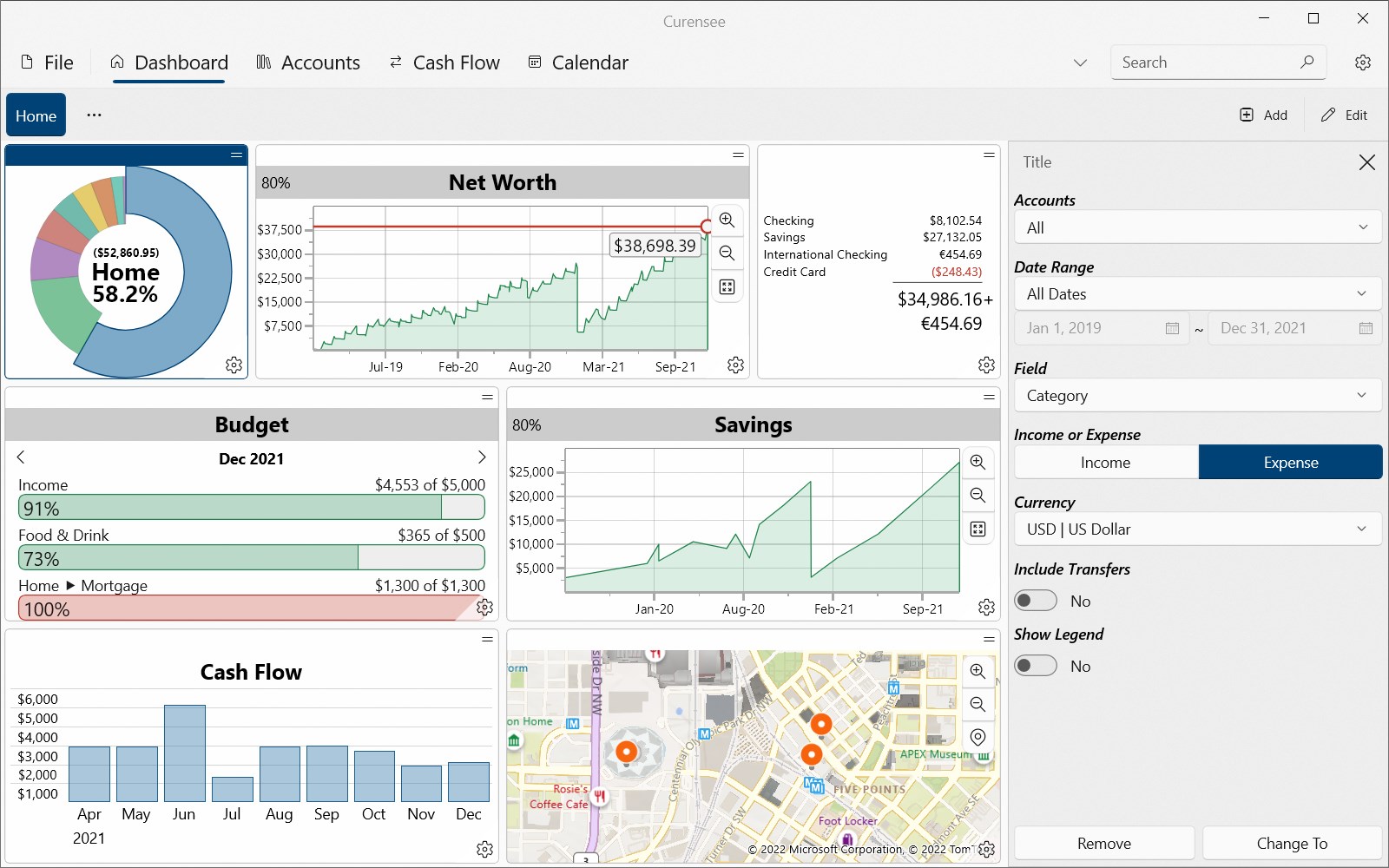Switch to Calendar tab
1389x868 pixels.
pyautogui.click(x=578, y=62)
